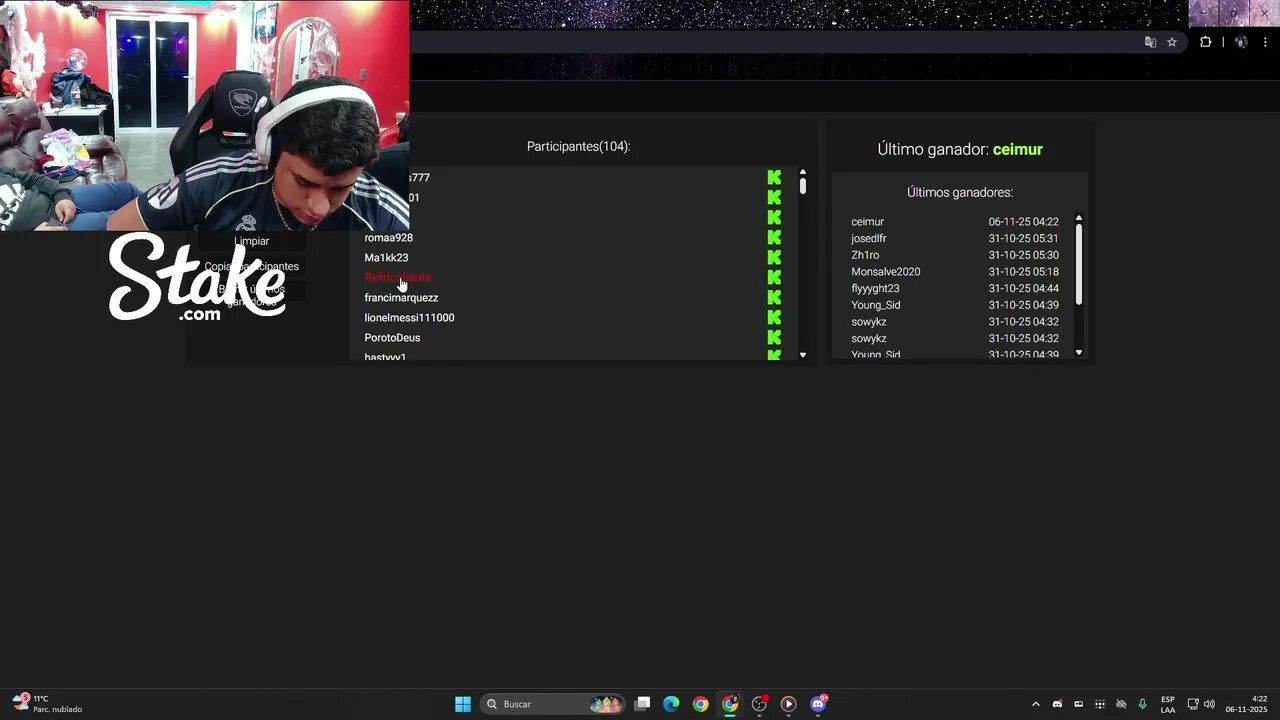Click the Kick icon beside francimarquezz
1280x720 pixels.
[774, 297]
